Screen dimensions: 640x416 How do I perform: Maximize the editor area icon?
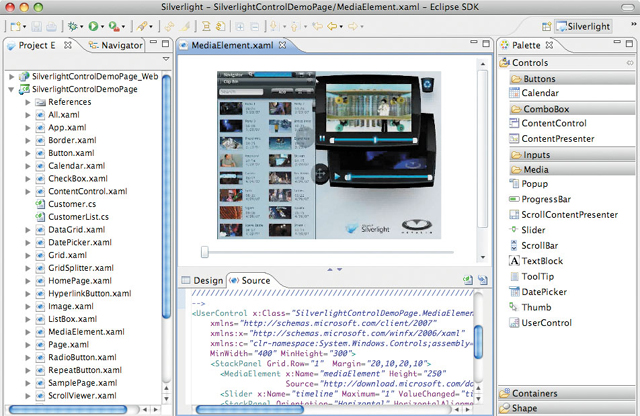point(486,43)
